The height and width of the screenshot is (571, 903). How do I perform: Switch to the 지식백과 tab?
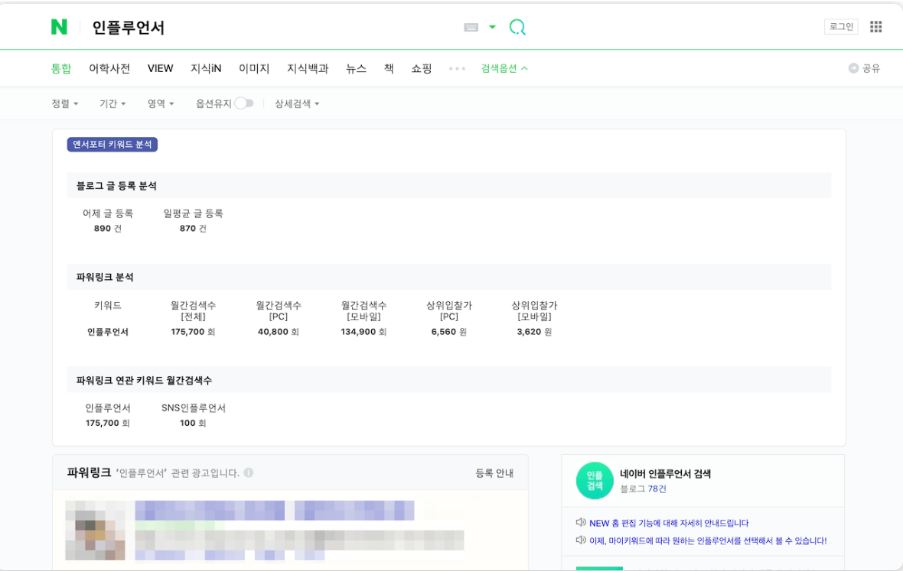click(308, 68)
